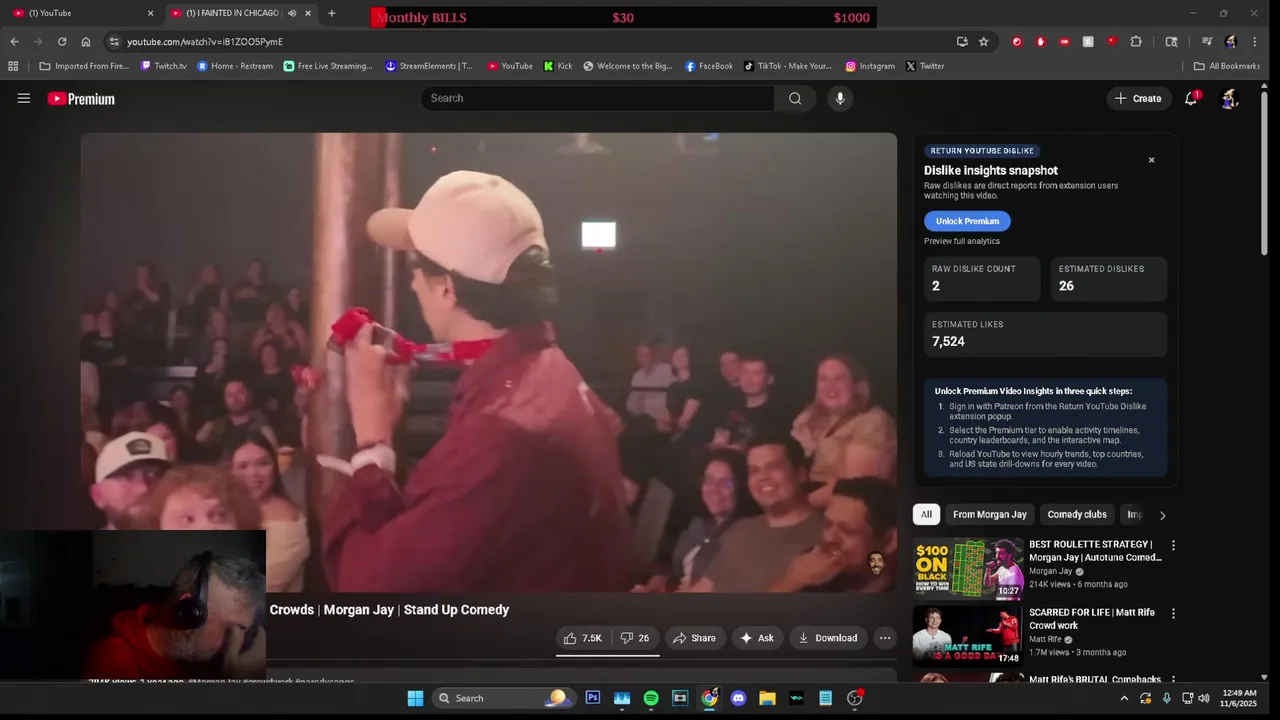This screenshot has width=1280, height=720.
Task: Expand the All Bookmarks folder
Action: (1227, 66)
